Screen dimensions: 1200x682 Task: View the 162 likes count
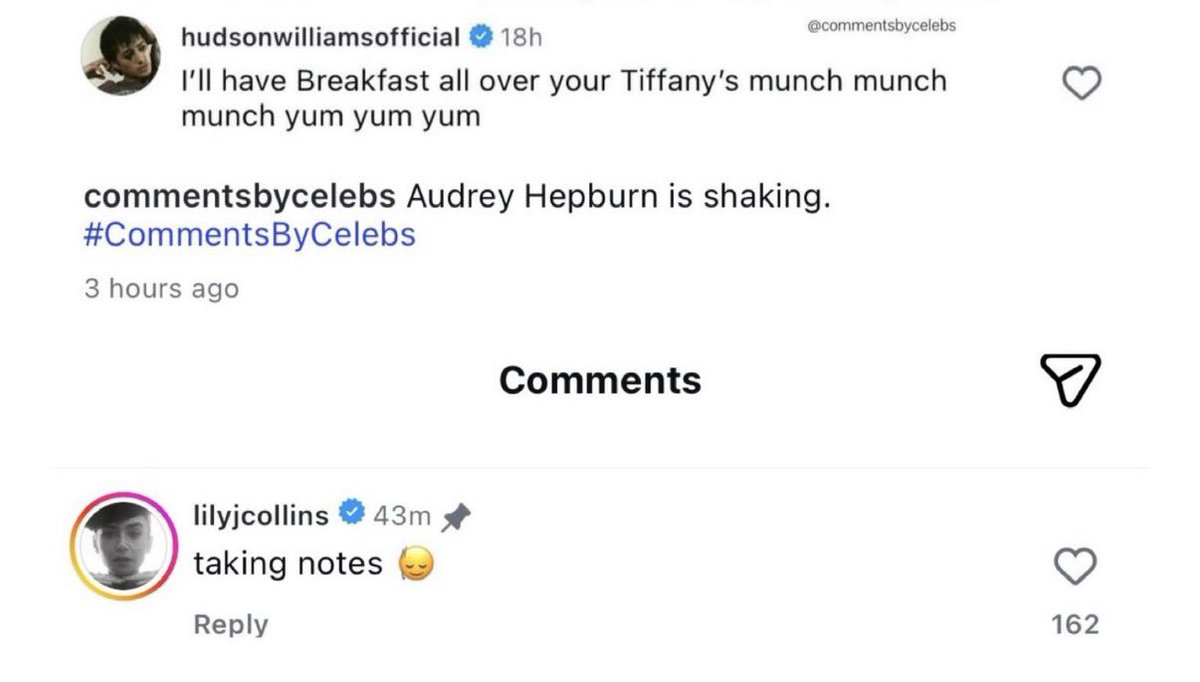(x=1076, y=624)
